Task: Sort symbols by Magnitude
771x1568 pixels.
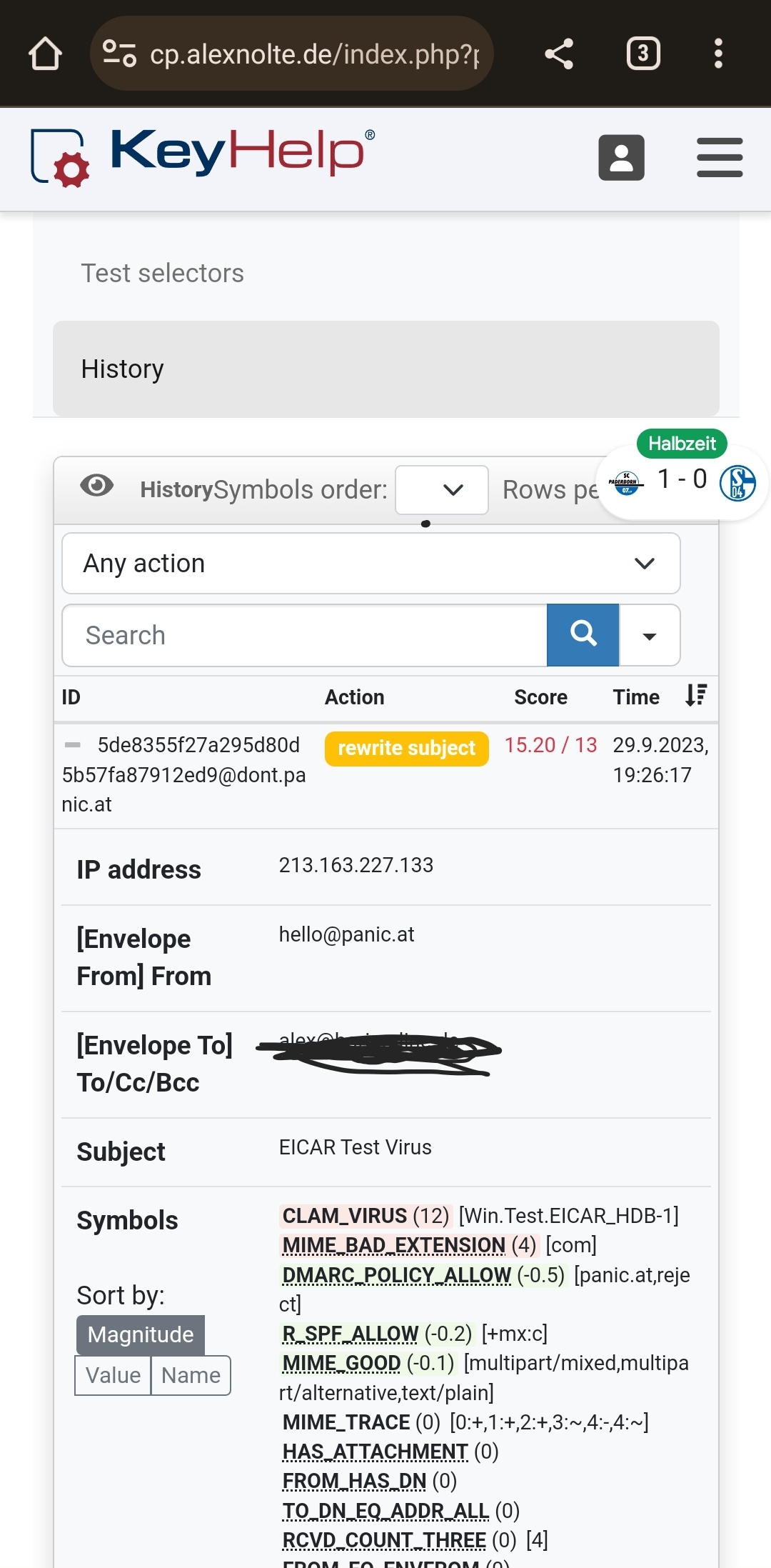Action: pos(141,1334)
